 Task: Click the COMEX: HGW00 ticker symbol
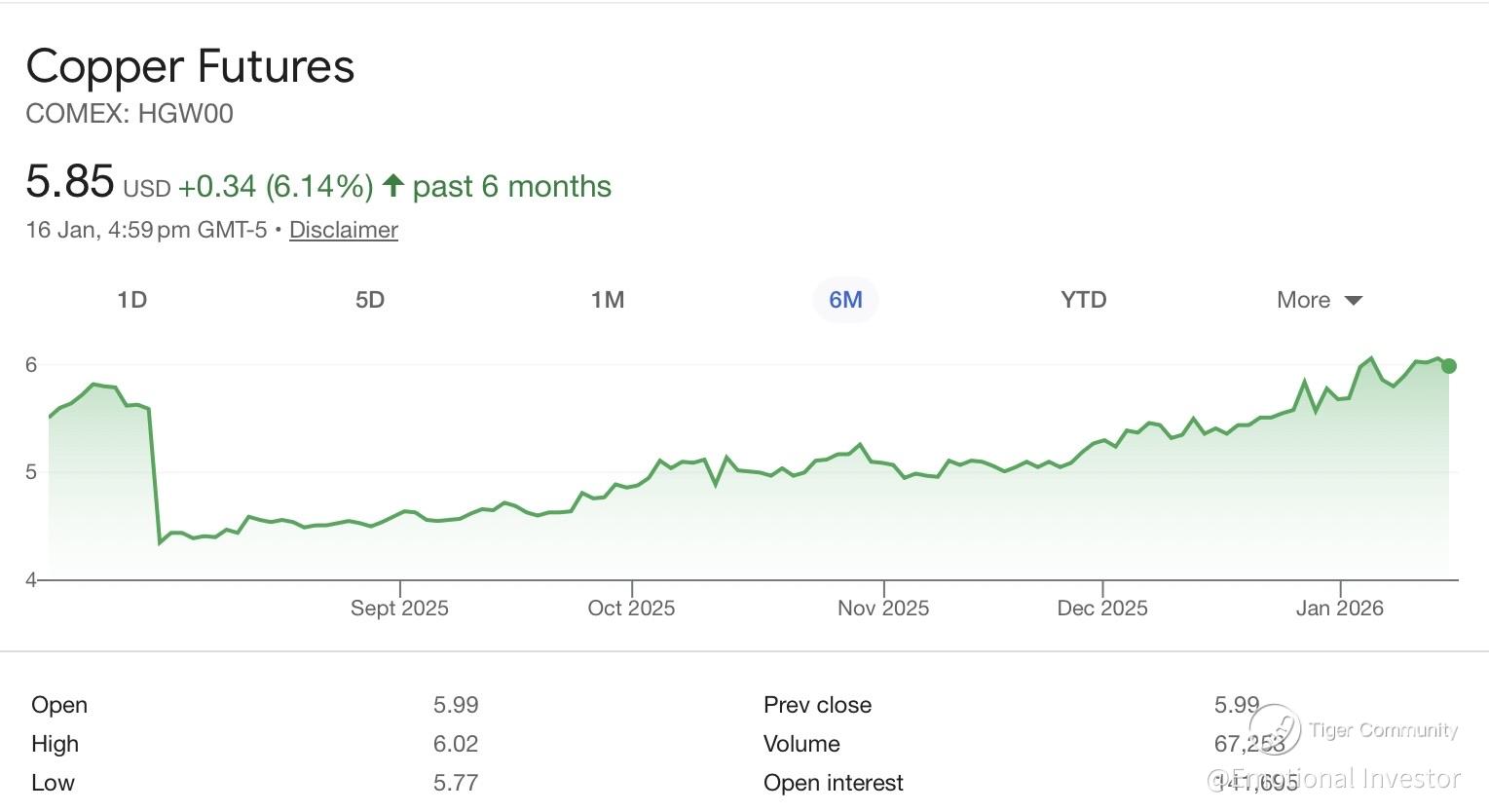130,114
